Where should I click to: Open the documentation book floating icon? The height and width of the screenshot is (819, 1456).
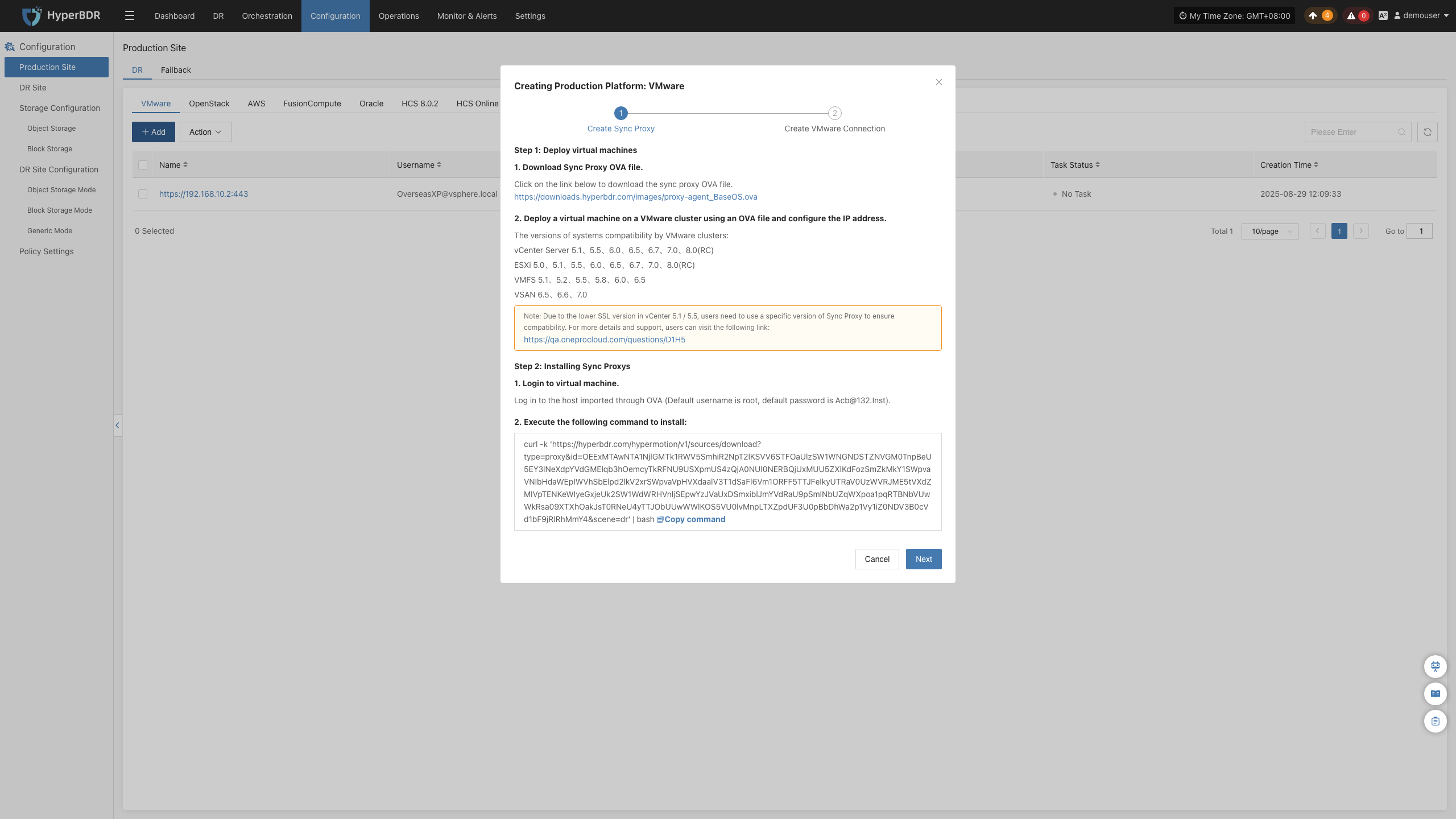pos(1436,693)
